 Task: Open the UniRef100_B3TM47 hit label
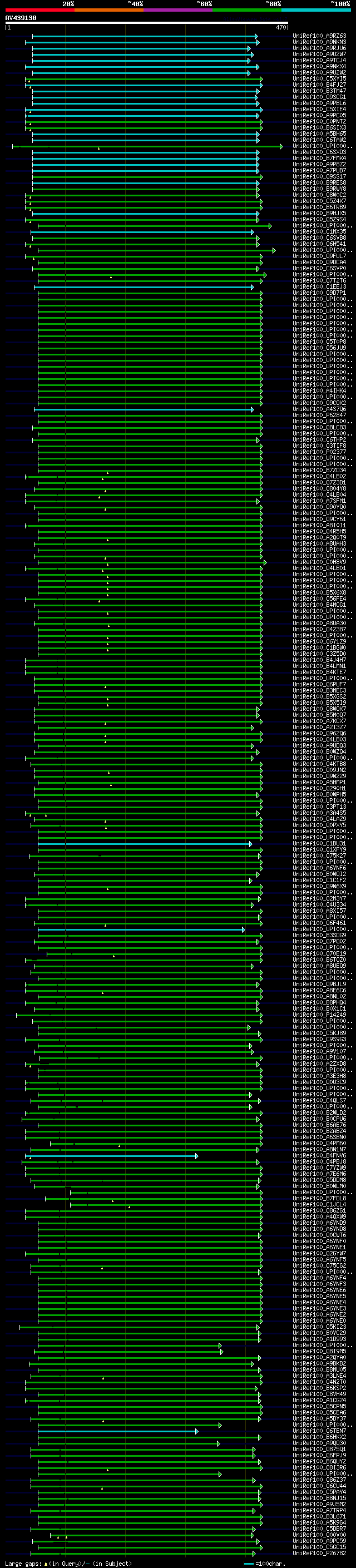[319, 91]
